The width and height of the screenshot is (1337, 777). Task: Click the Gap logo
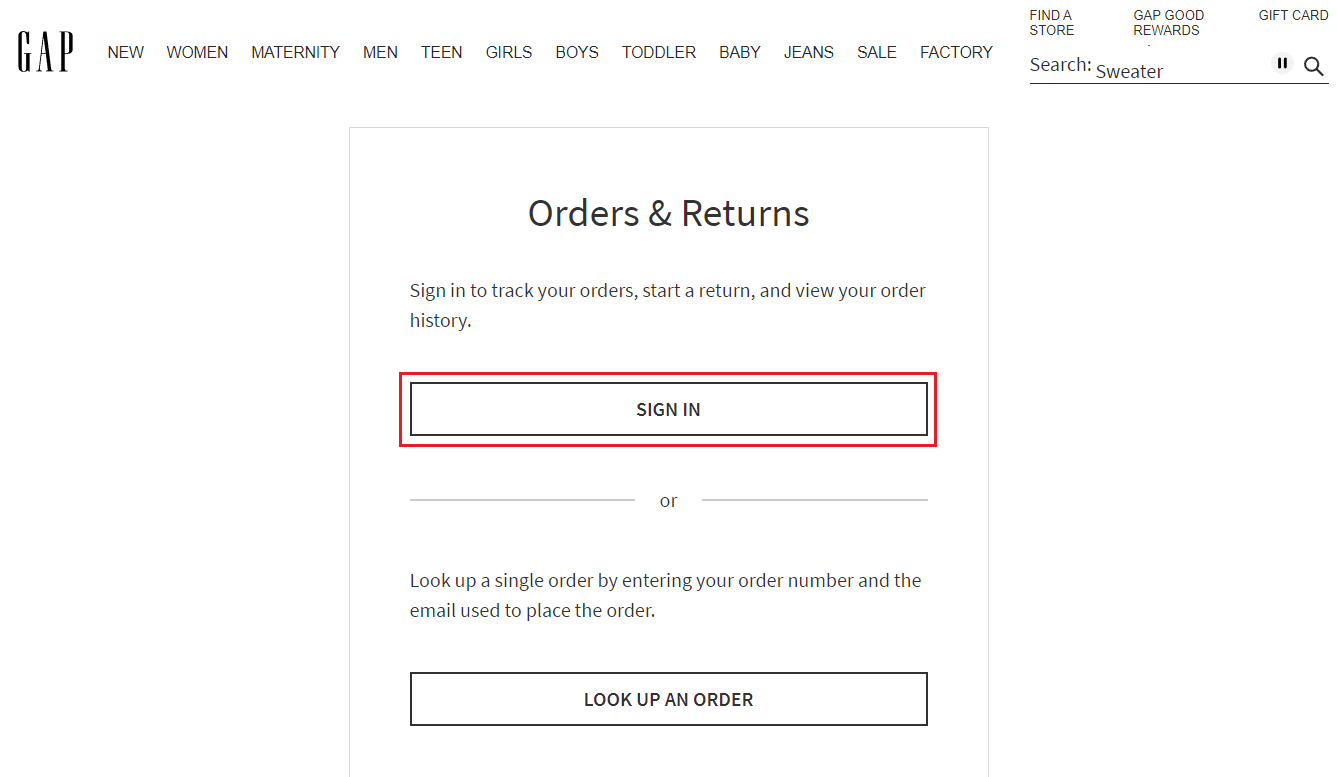(45, 52)
